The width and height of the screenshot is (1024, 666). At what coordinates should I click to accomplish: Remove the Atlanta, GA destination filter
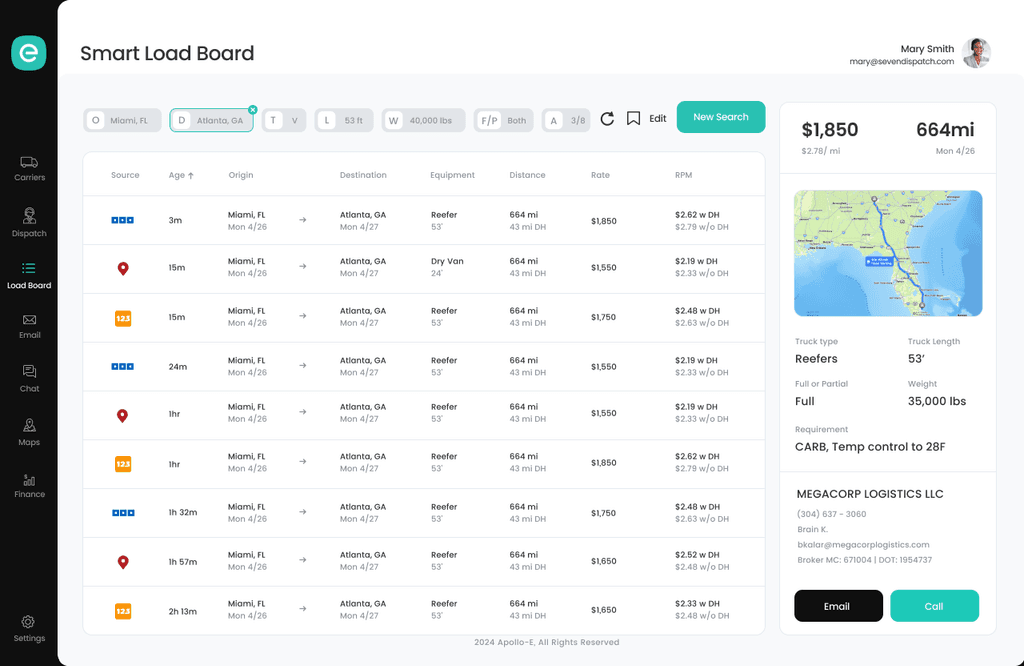click(x=253, y=108)
